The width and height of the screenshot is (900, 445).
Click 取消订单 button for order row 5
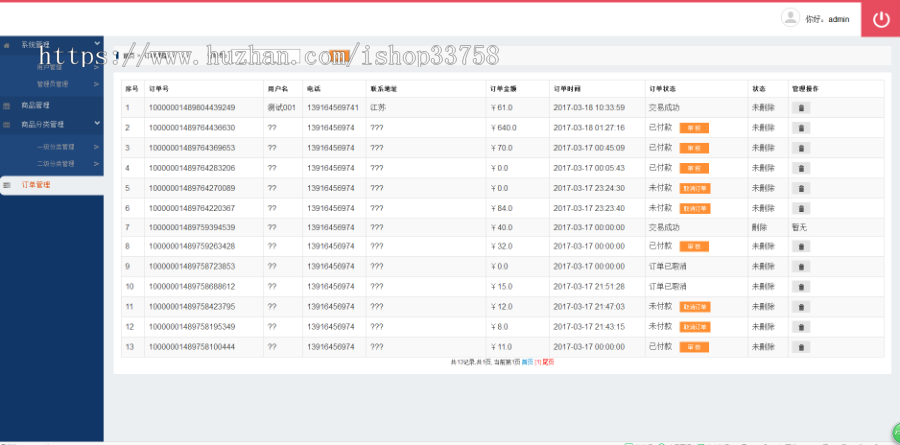[694, 188]
